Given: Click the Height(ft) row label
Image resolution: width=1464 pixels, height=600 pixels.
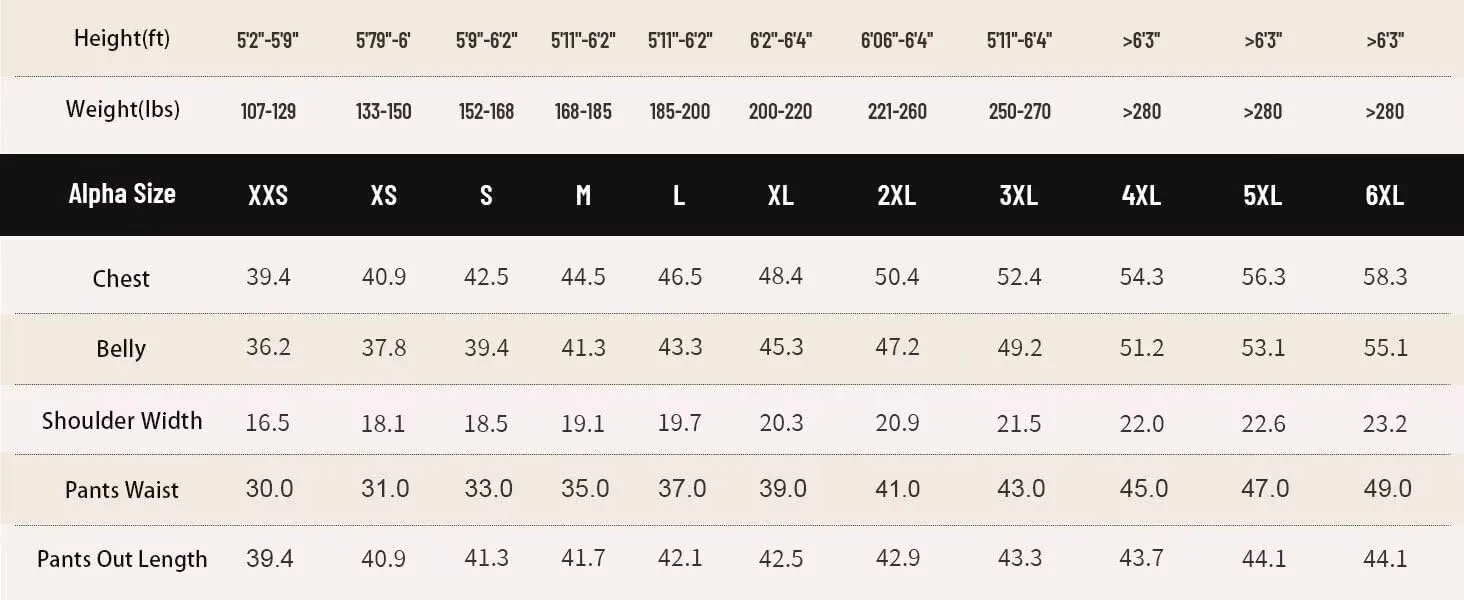Looking at the screenshot, I should pyautogui.click(x=122, y=39).
